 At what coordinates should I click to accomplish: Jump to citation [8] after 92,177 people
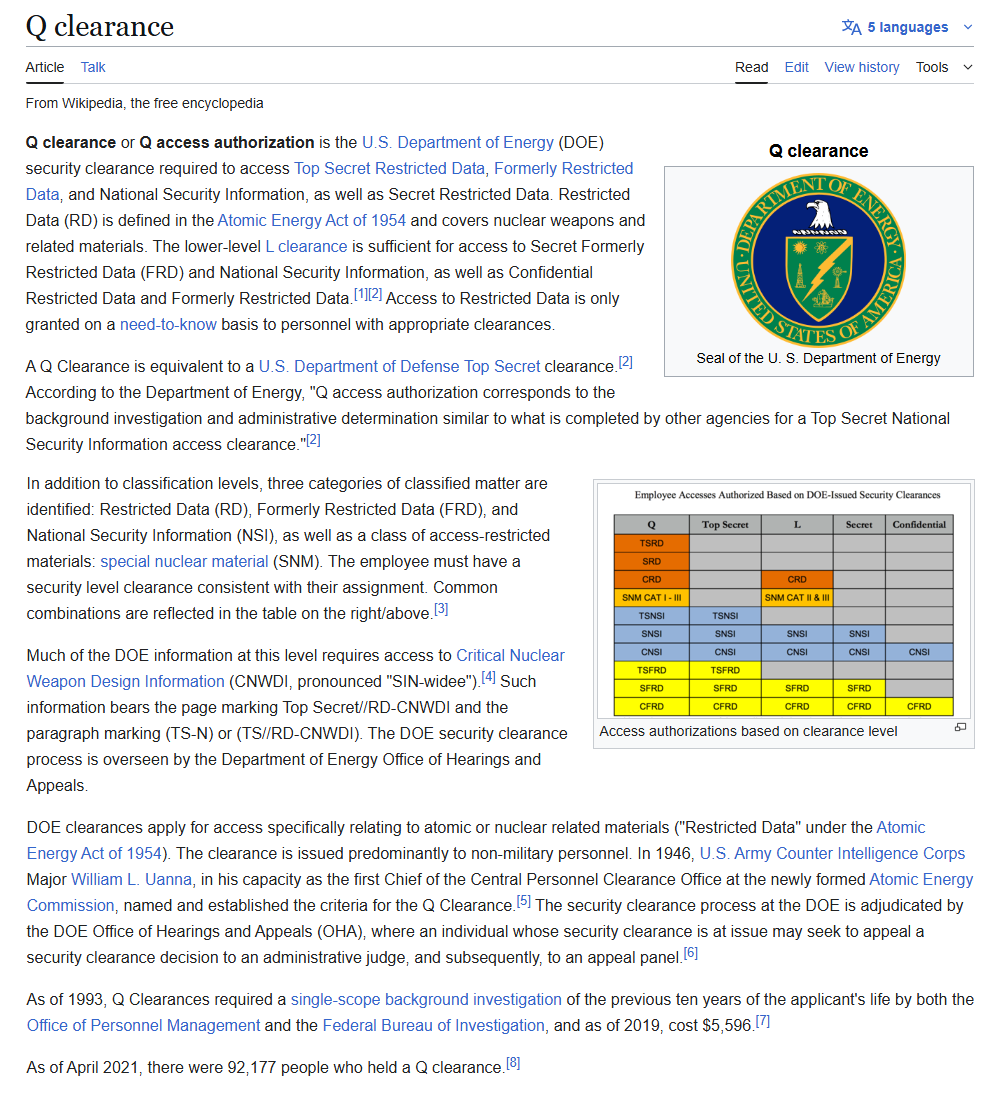[513, 1062]
